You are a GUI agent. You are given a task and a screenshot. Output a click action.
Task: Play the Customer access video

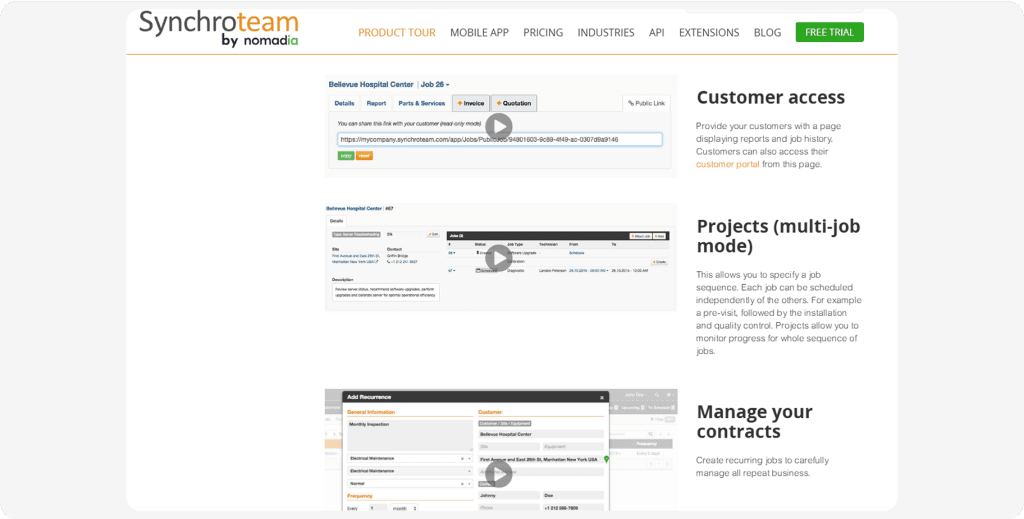click(498, 126)
